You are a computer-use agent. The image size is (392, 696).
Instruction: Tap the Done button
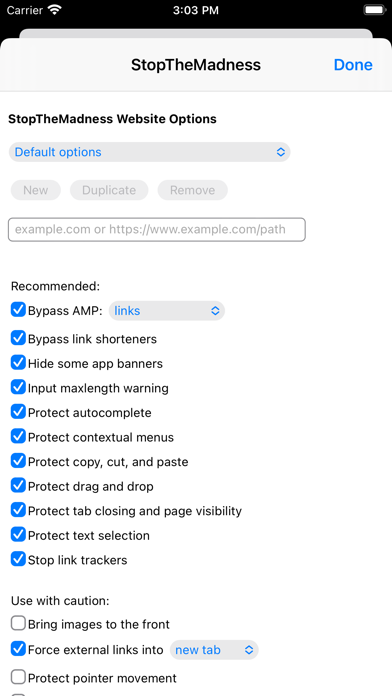pyautogui.click(x=353, y=65)
